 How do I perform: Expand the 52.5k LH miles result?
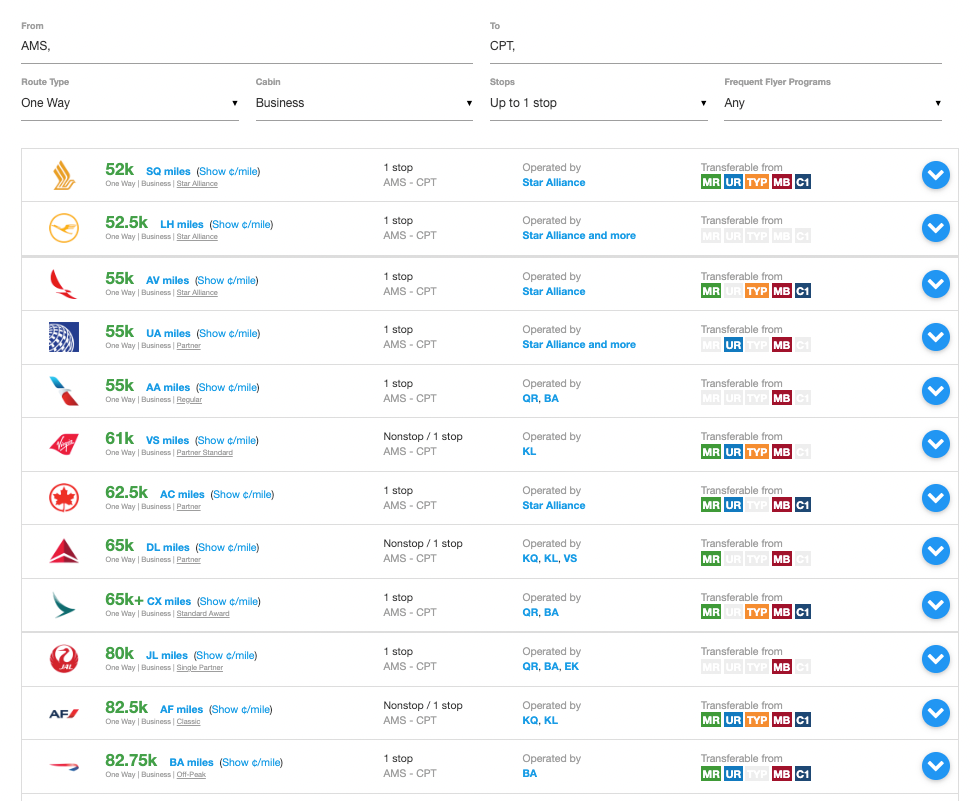click(x=935, y=228)
